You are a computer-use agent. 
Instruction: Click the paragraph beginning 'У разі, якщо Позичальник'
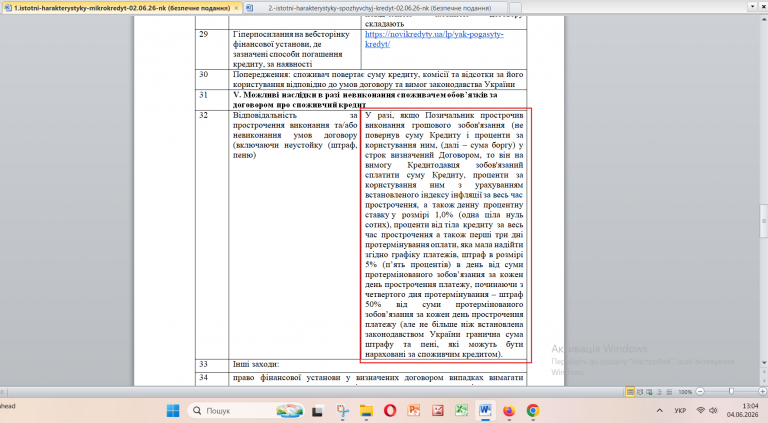[444, 235]
